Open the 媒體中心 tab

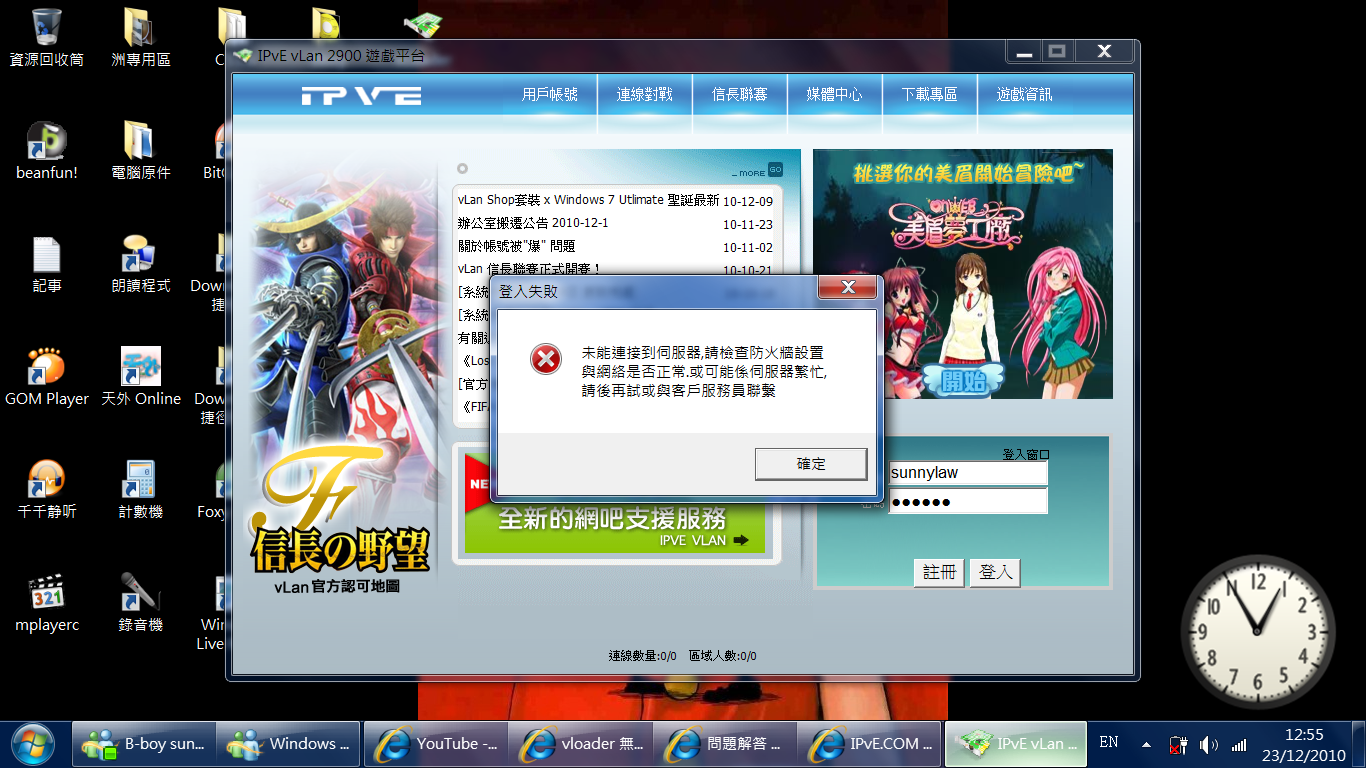835,95
